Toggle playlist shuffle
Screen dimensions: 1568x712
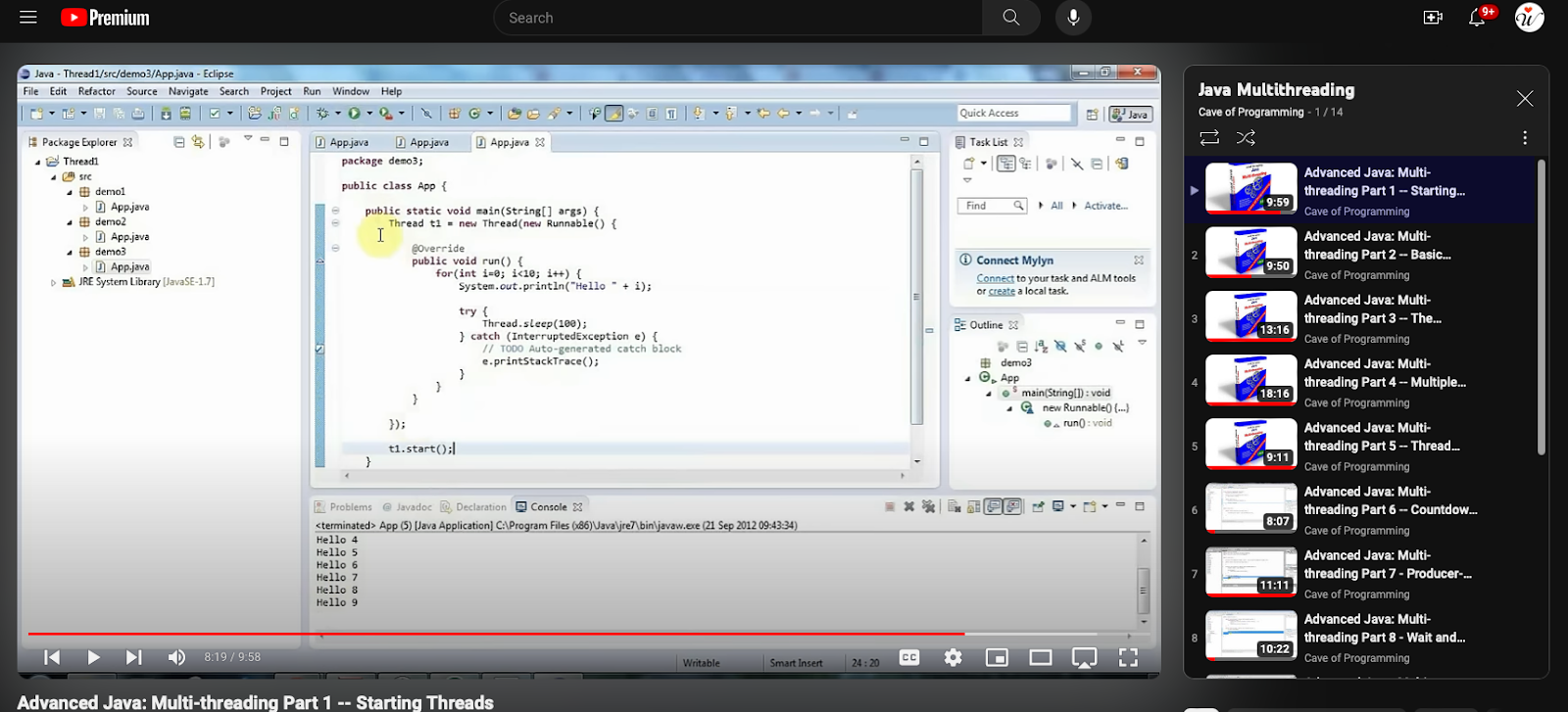(1246, 138)
